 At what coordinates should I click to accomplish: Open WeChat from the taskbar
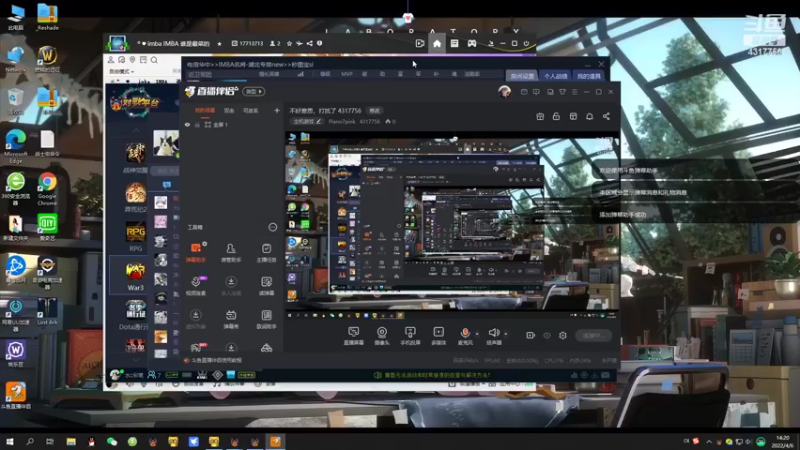point(112,441)
